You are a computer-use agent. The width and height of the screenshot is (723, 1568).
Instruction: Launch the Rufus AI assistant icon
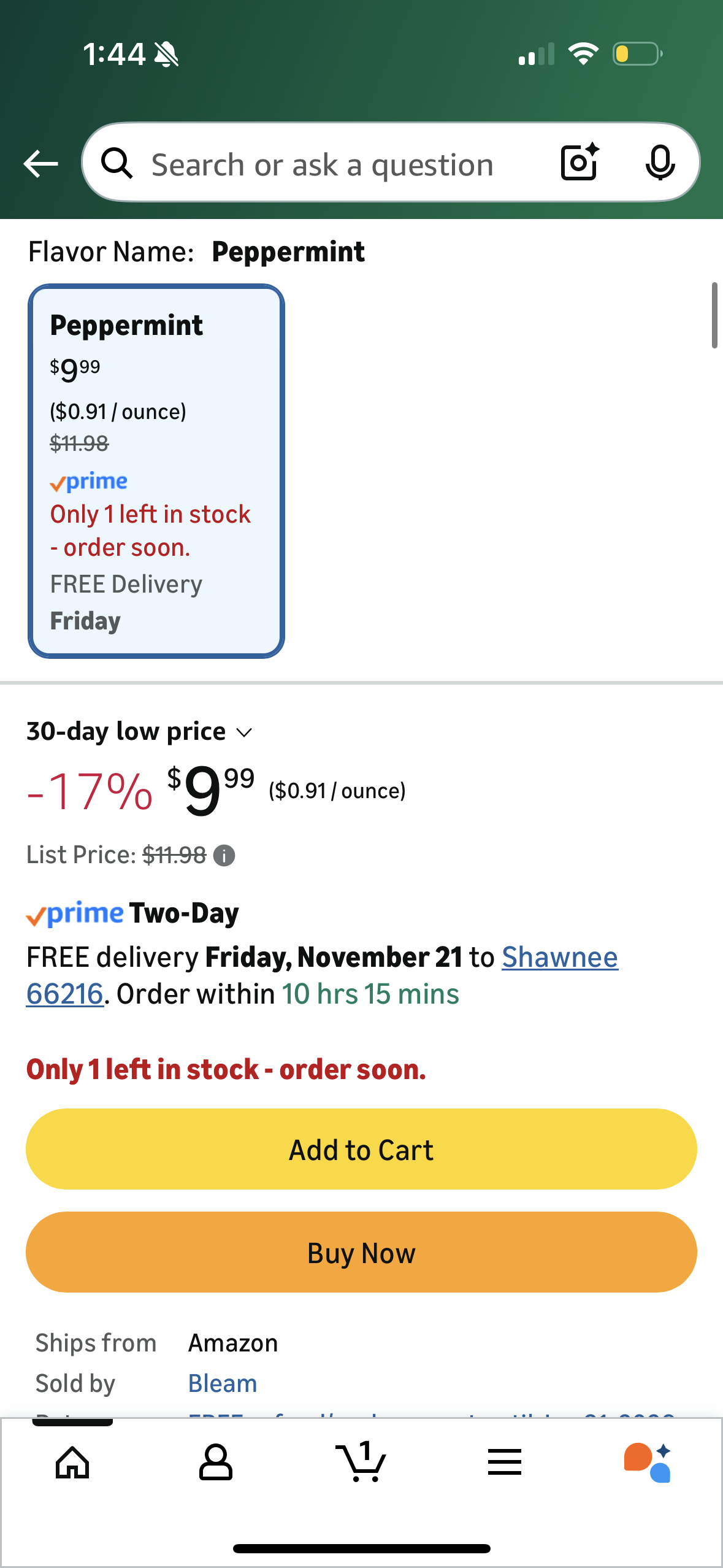648,1462
